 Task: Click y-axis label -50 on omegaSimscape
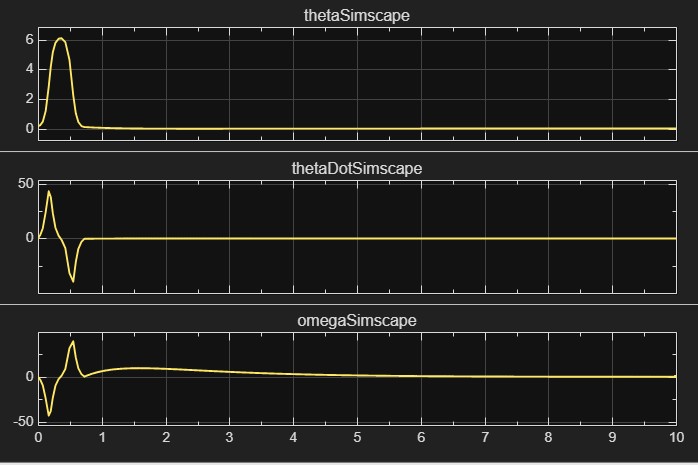point(24,421)
